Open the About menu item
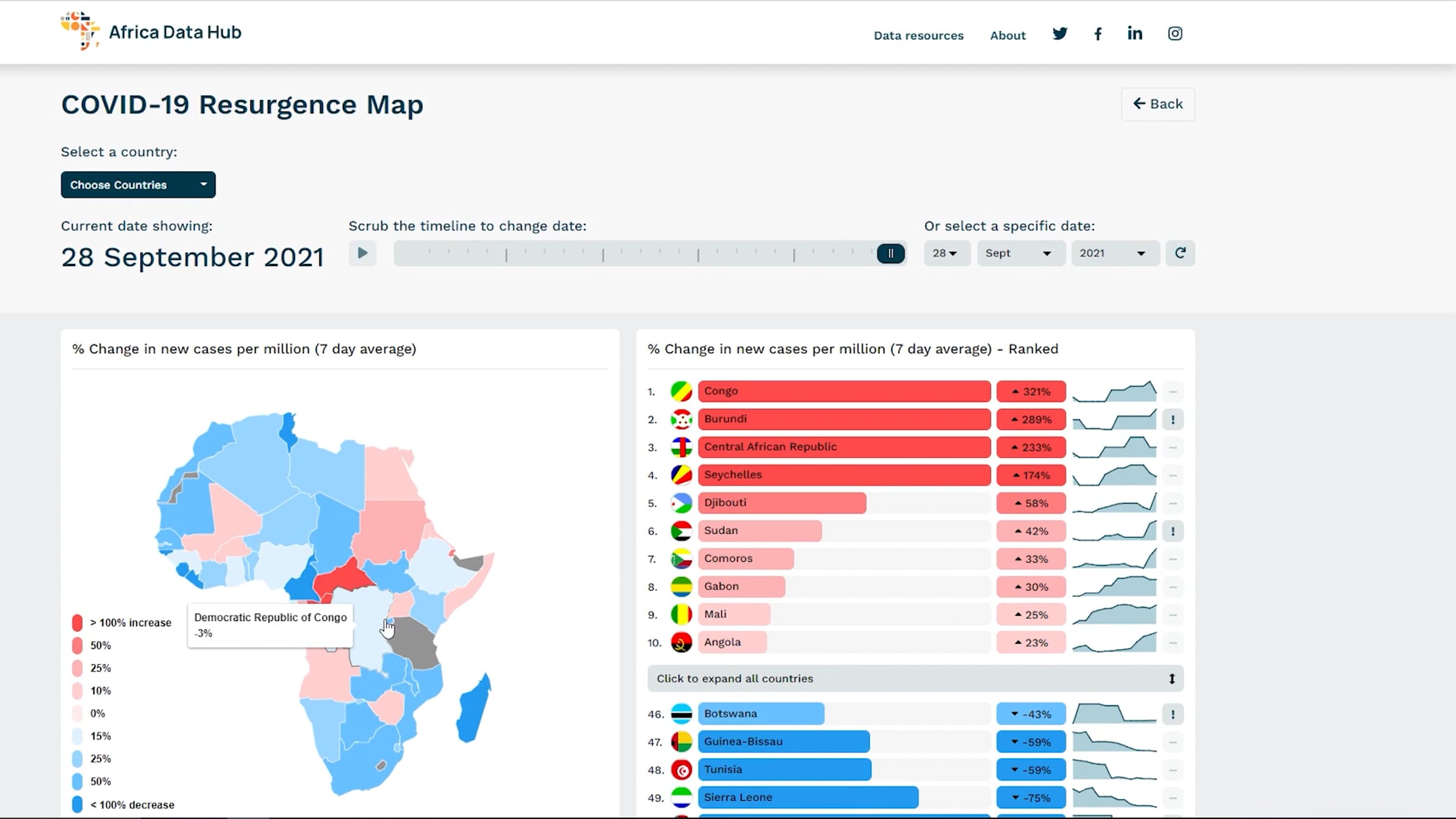The image size is (1456, 819). pyautogui.click(x=1008, y=35)
